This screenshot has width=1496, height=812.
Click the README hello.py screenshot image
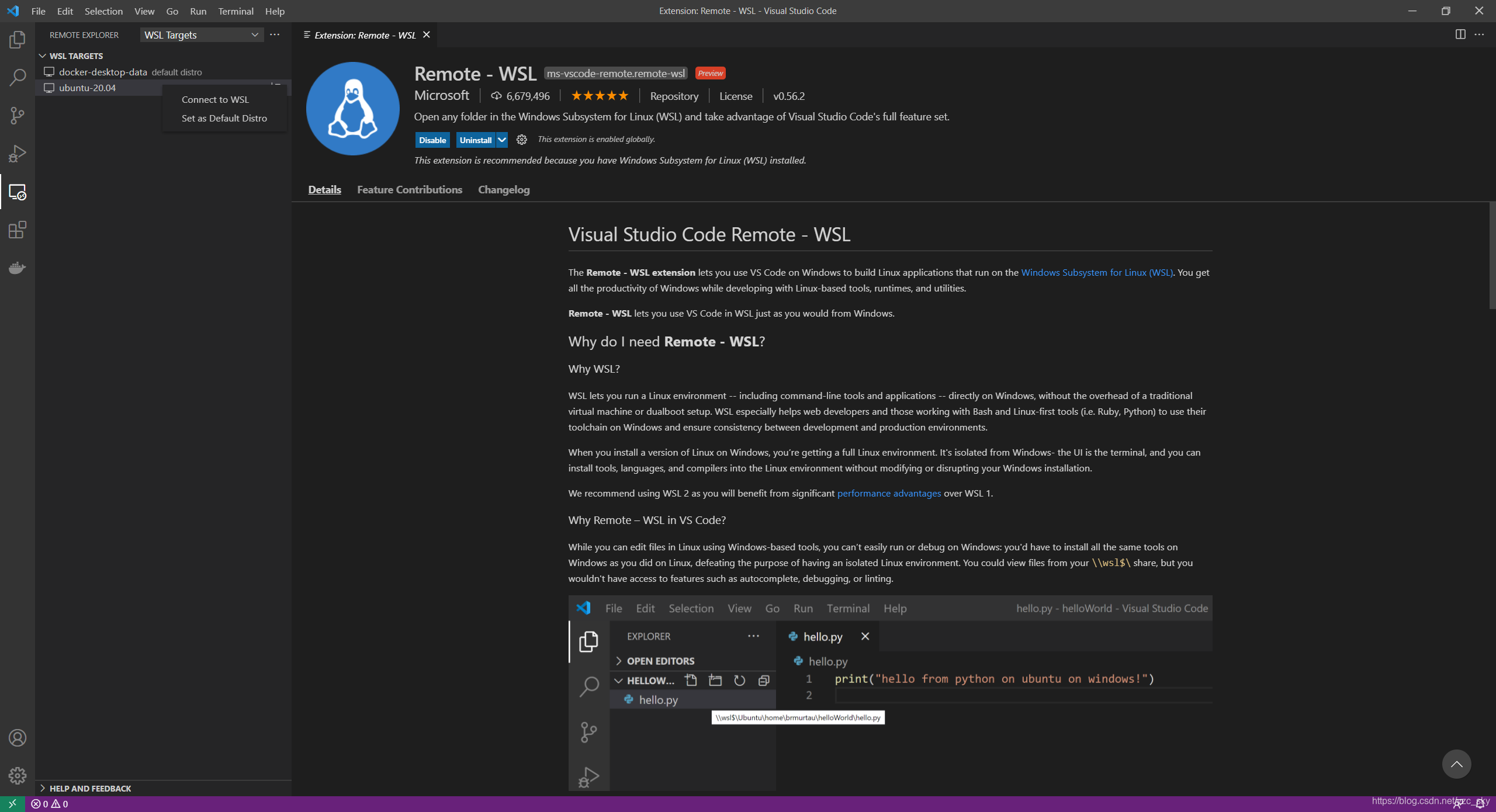[x=890, y=693]
